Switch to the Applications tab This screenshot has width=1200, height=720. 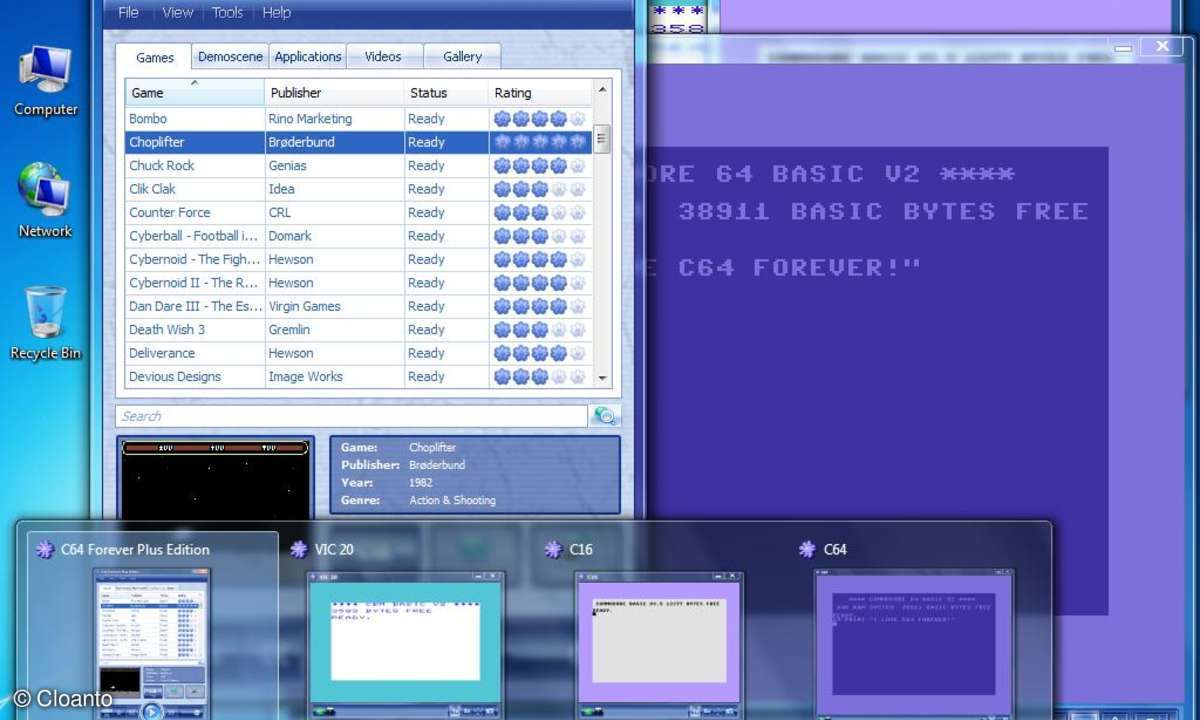click(x=308, y=57)
